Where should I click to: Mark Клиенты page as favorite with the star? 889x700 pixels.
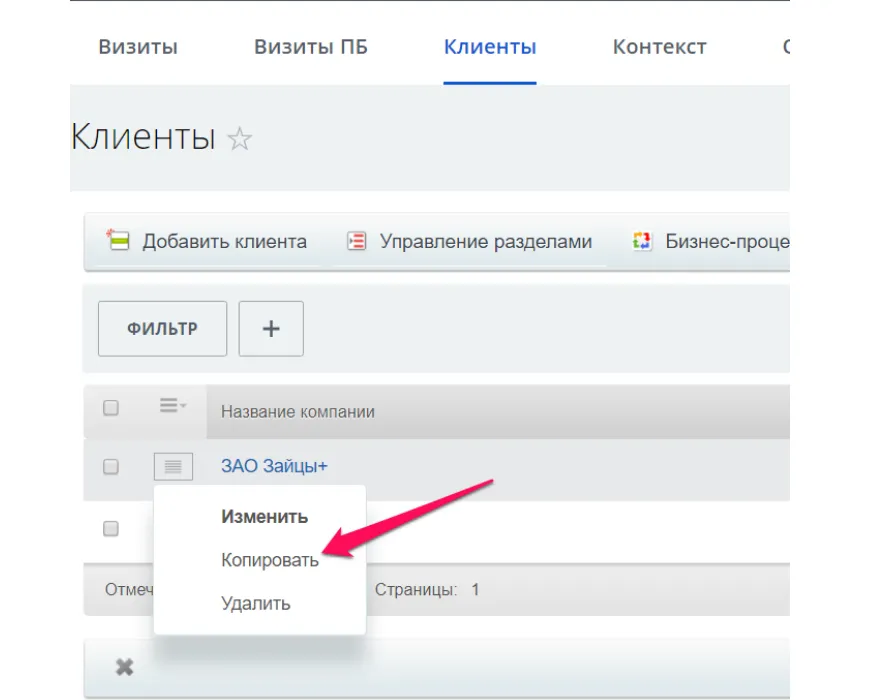tap(240, 139)
